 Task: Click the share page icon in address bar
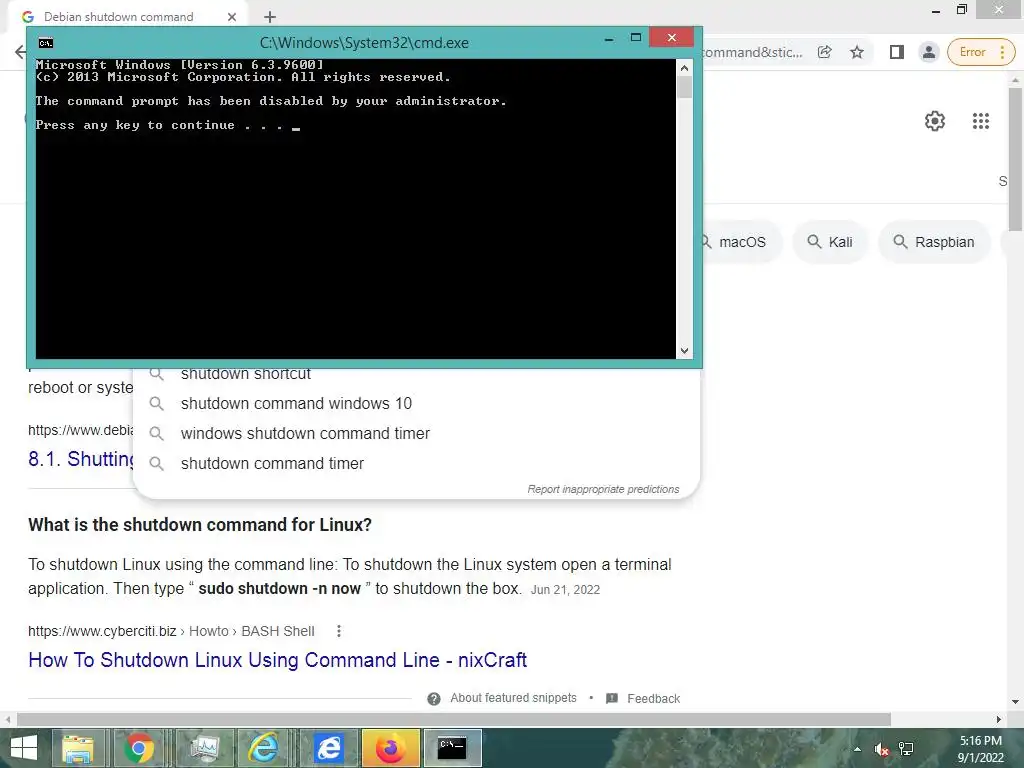point(825,52)
